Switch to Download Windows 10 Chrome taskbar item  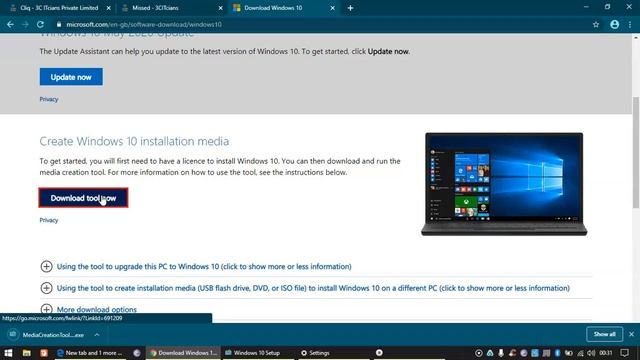coord(184,353)
